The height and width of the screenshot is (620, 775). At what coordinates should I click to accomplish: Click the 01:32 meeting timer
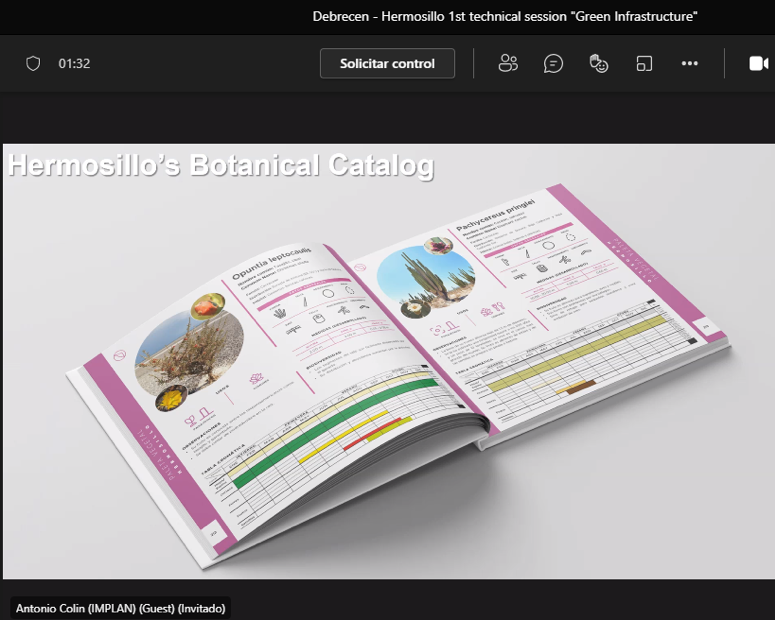tap(74, 63)
